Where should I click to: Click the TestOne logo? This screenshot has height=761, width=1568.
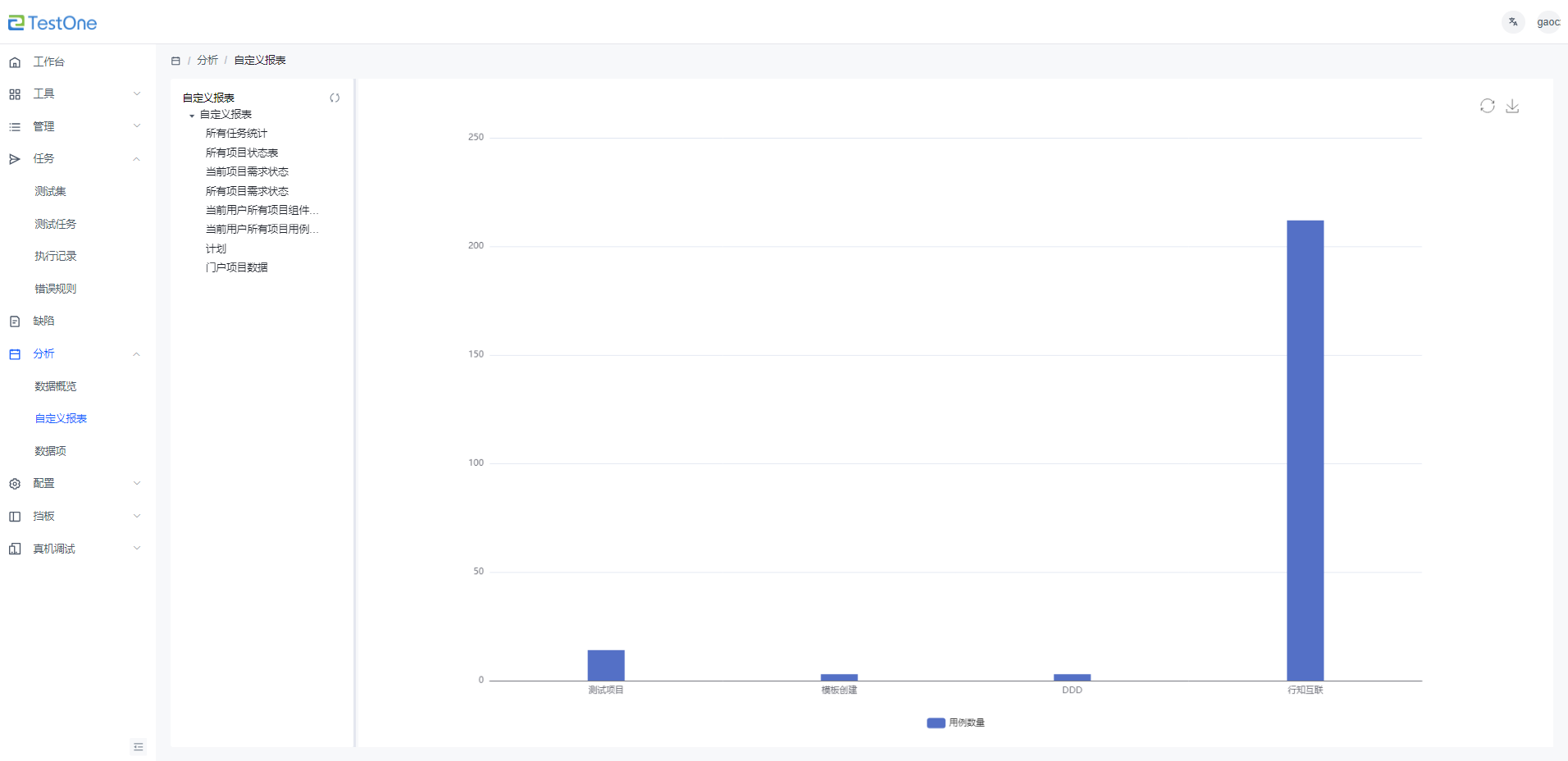coord(52,23)
